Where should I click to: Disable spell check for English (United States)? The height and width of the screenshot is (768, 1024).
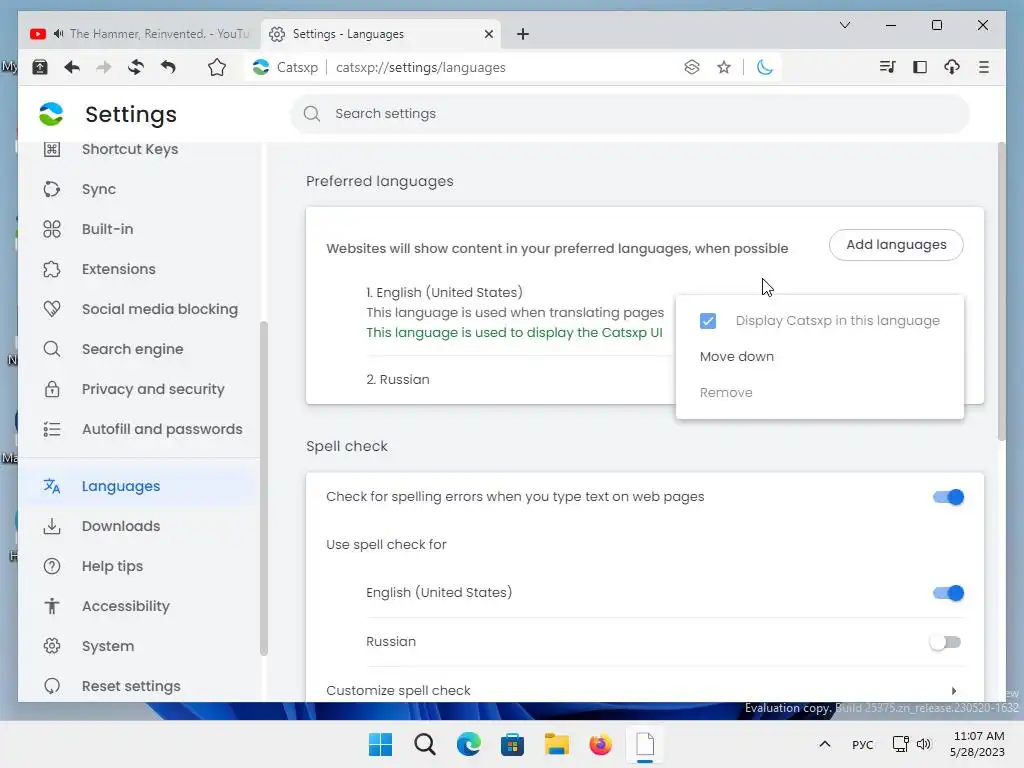tap(948, 593)
